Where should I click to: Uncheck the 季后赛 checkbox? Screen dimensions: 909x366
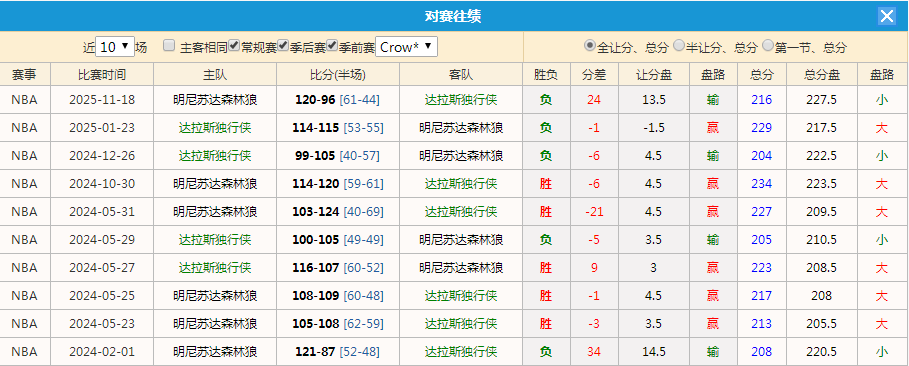pyautogui.click(x=283, y=45)
